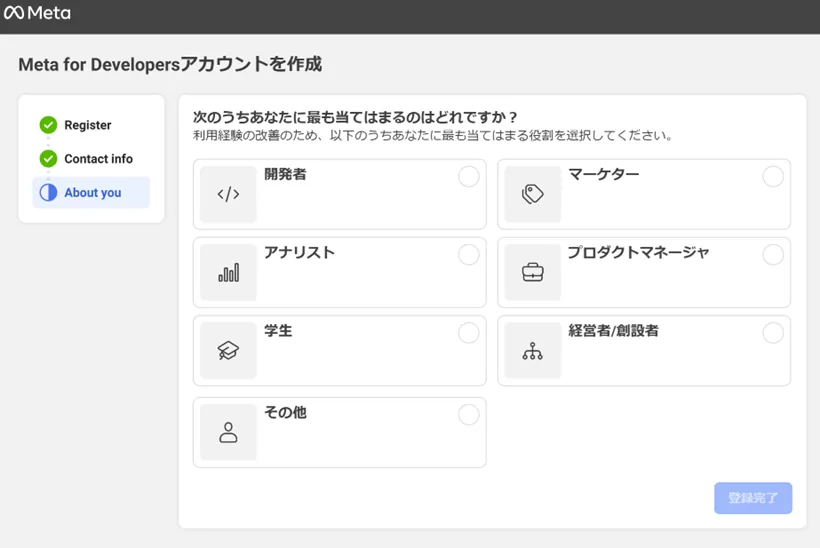
Task: Select the 学生 radio button
Action: pos(469,333)
